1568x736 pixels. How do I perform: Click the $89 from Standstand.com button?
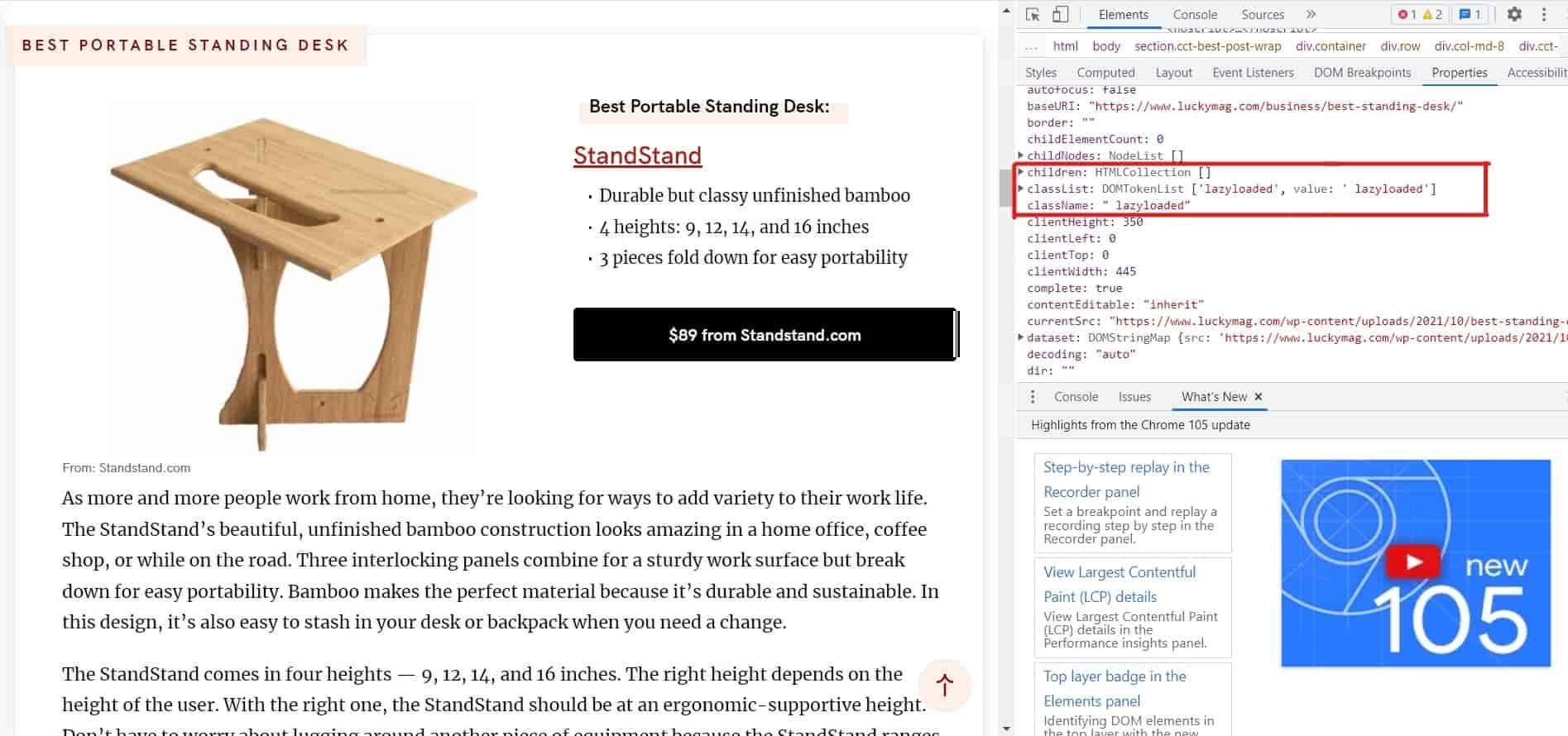(x=765, y=335)
